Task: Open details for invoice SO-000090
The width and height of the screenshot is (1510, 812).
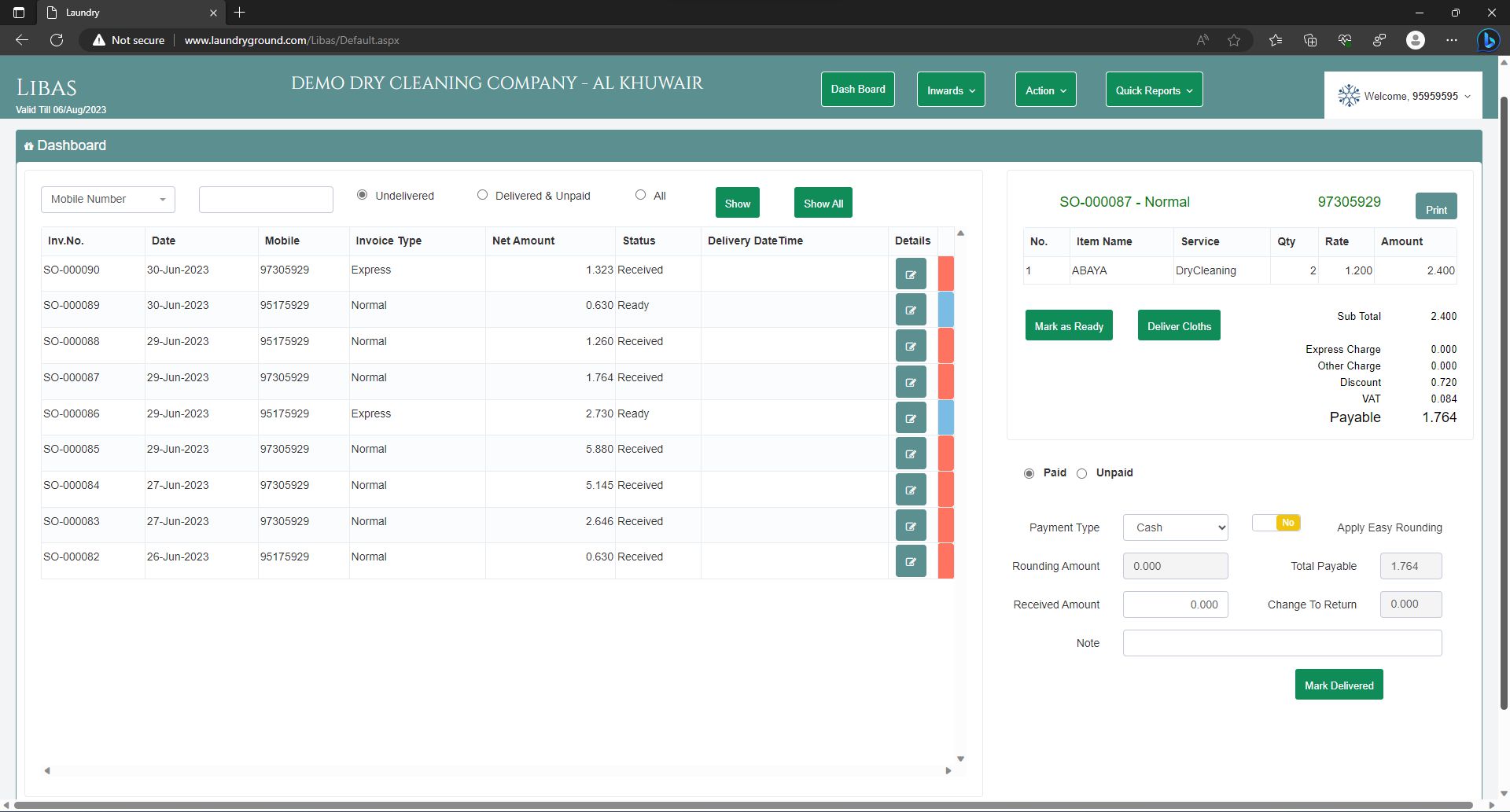Action: pos(911,274)
